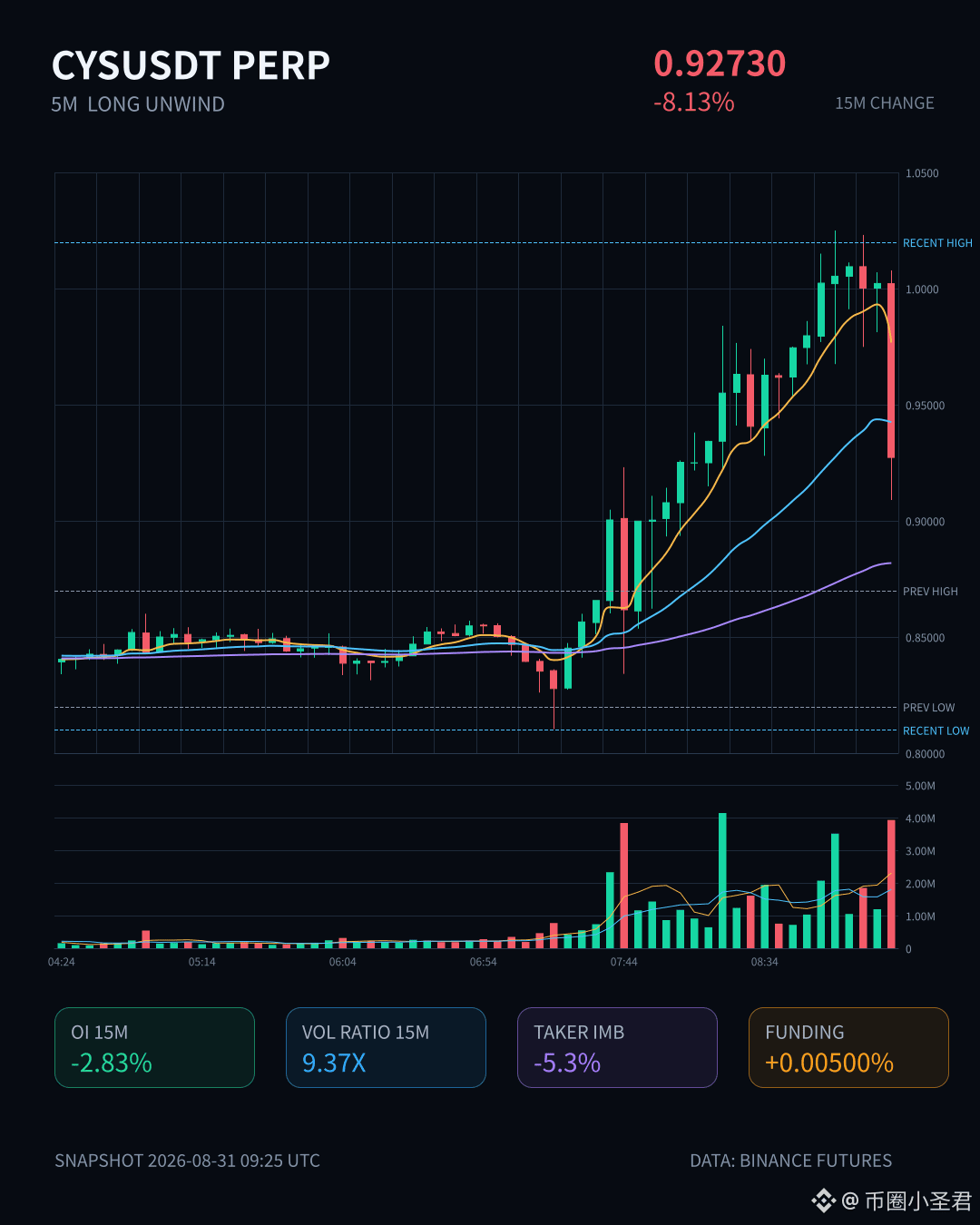The width and height of the screenshot is (980, 1225).
Task: Click the 5M LONG UNWIND subtitle
Action: [x=138, y=104]
